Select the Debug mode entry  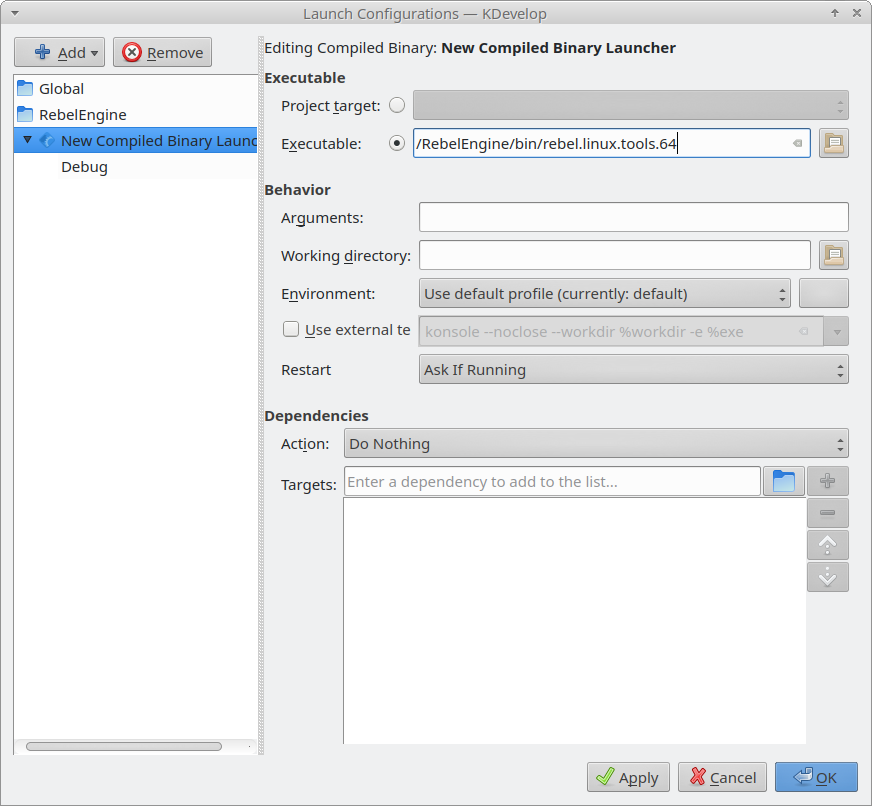(85, 167)
